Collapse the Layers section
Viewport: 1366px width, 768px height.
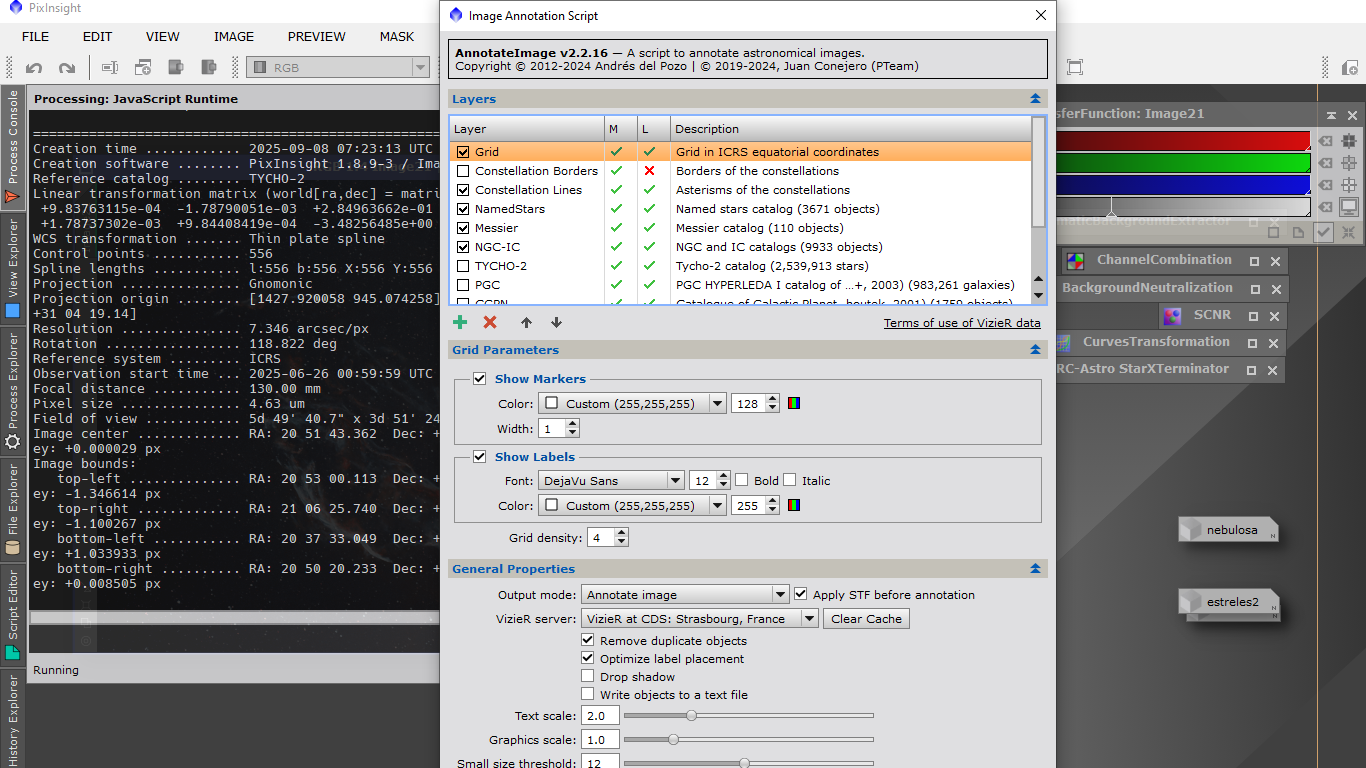[1035, 99]
